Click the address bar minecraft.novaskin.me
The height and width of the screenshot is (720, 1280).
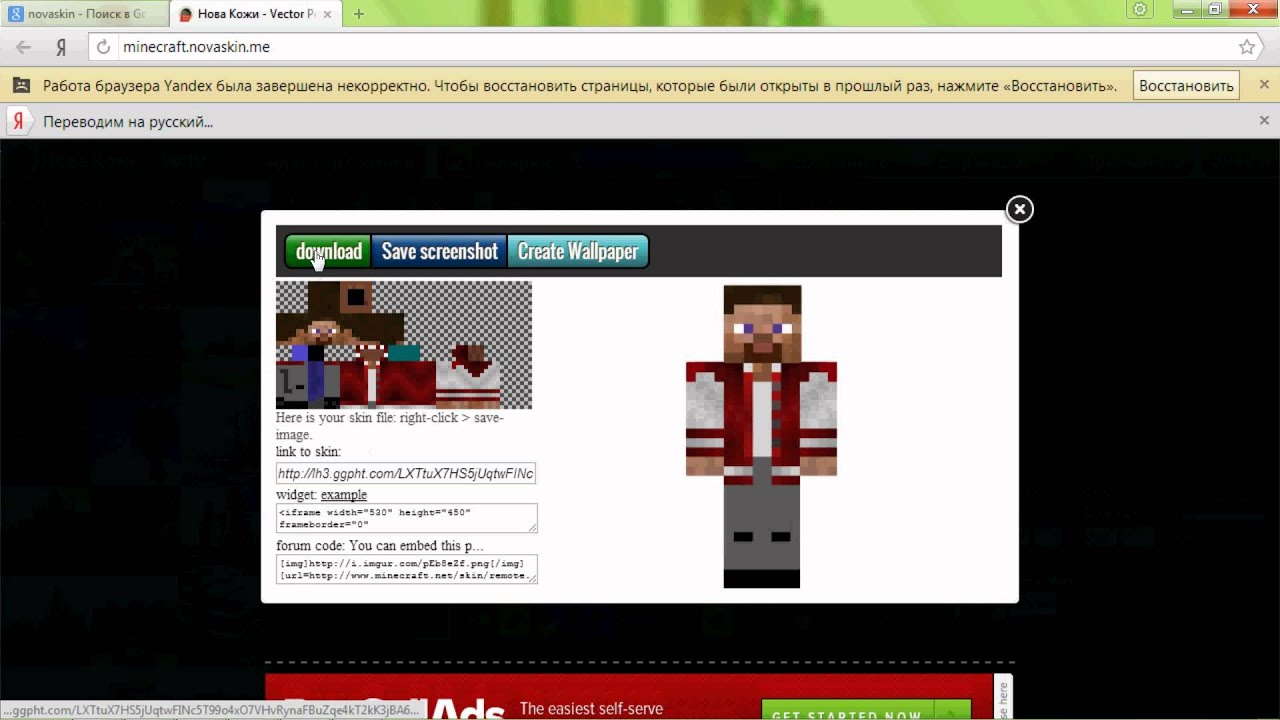(x=196, y=47)
